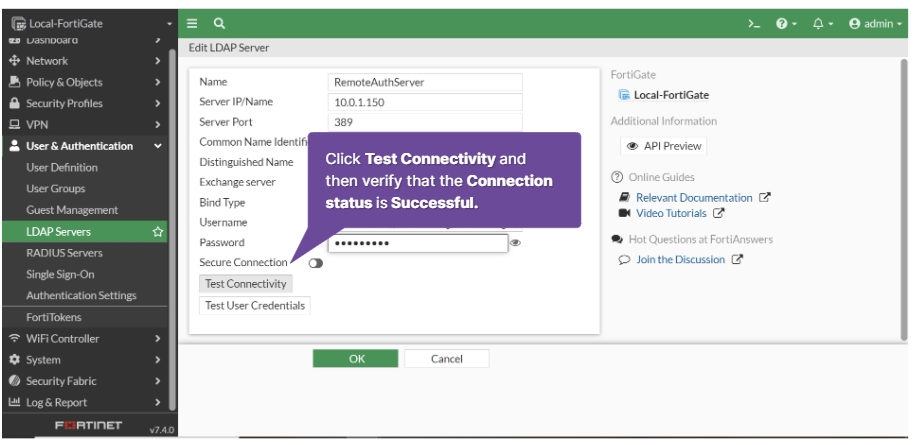Show password with the eye icon
The height and width of the screenshot is (445, 915).
pos(515,243)
